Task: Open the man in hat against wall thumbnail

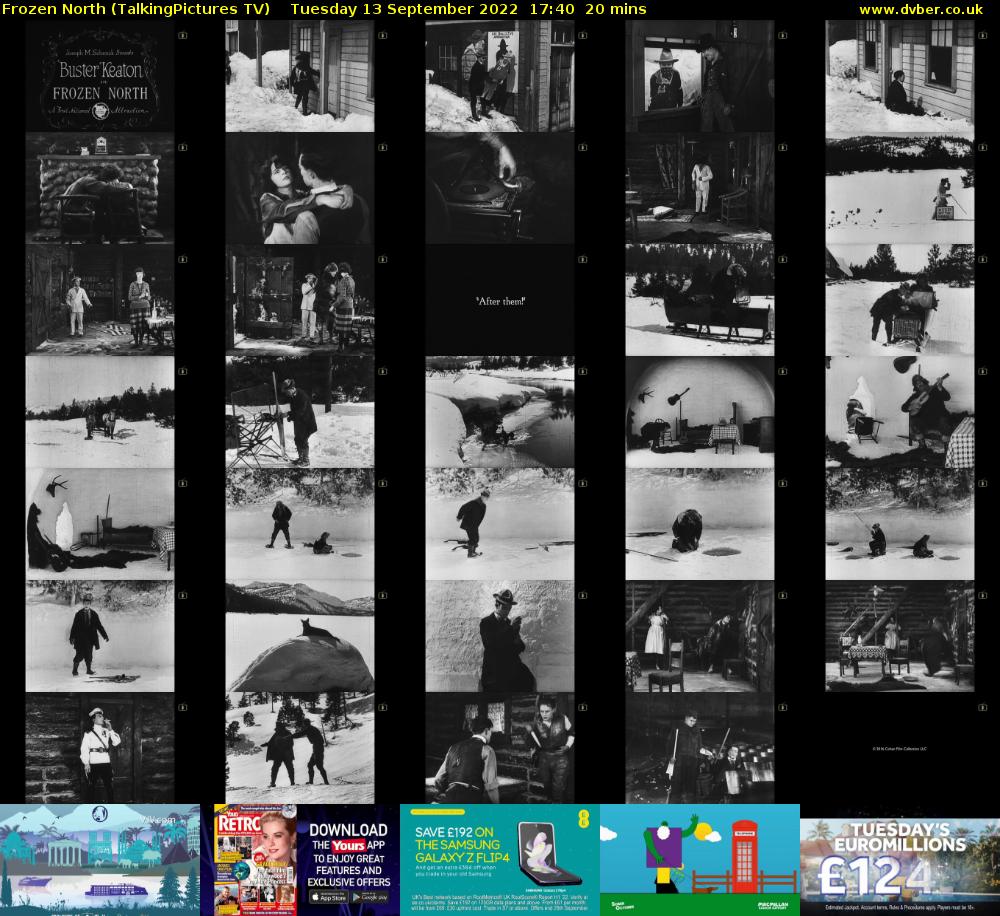Action: [x=499, y=636]
